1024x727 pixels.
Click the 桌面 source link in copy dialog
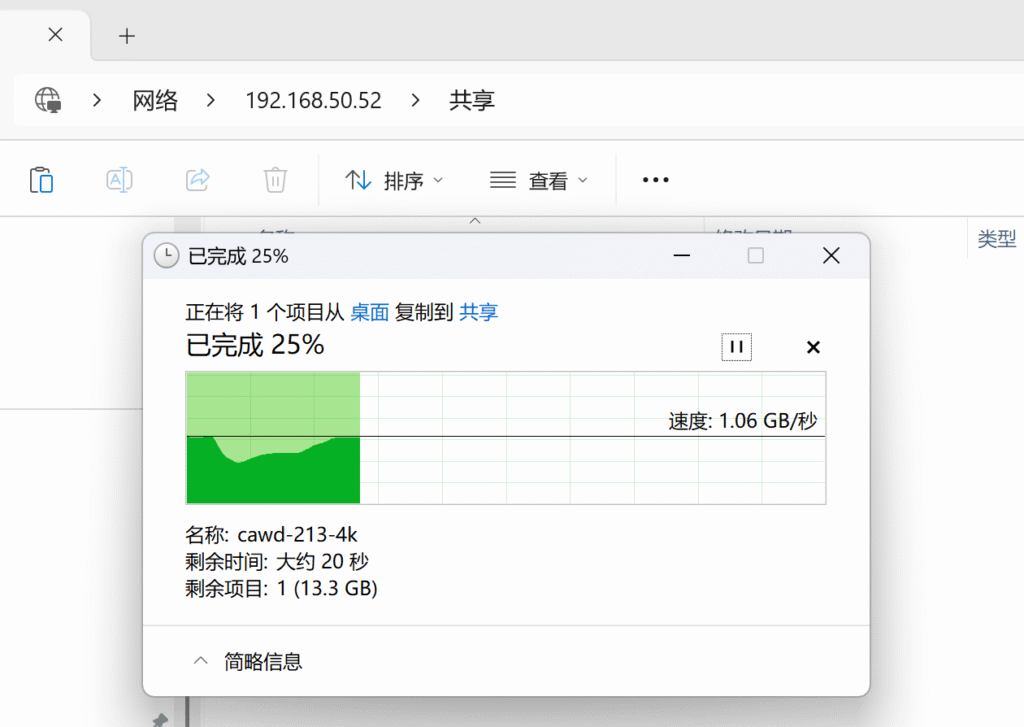point(369,312)
